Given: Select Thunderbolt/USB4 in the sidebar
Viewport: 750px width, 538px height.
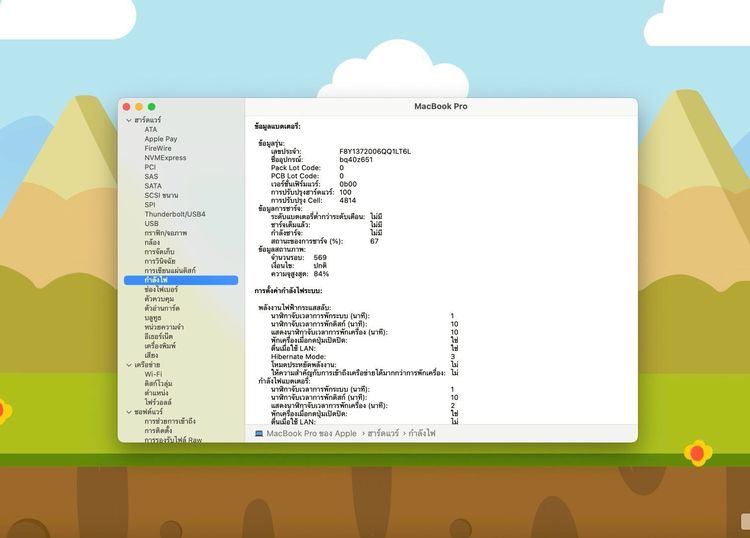Looking at the screenshot, I should 174,214.
